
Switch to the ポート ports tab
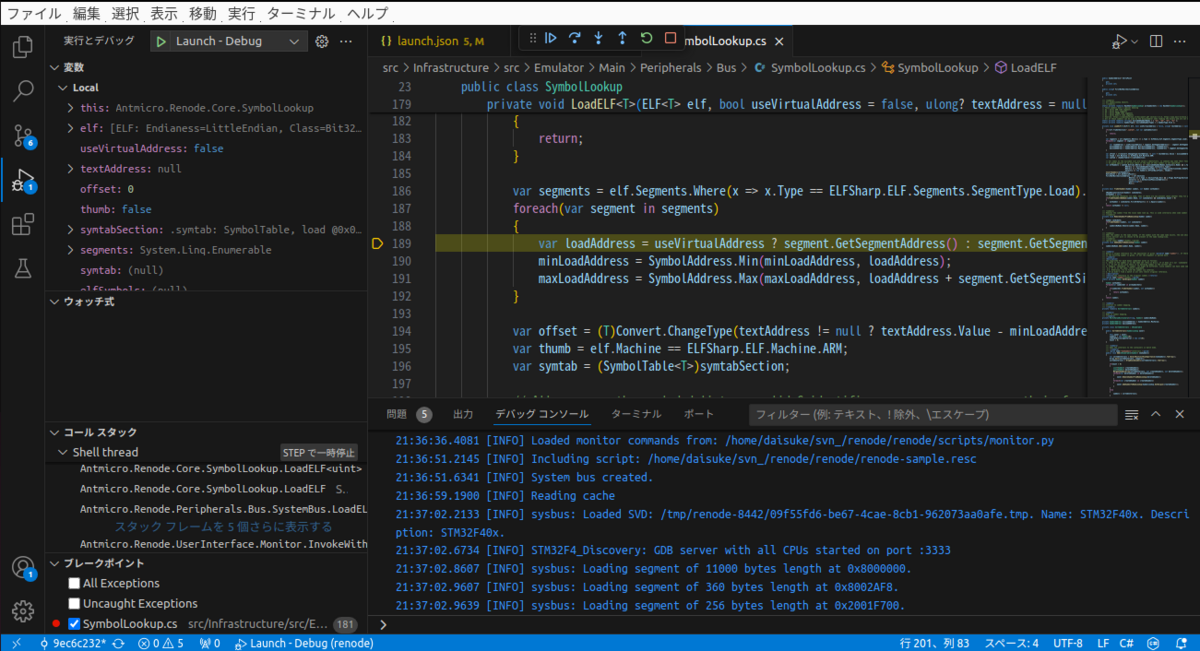click(699, 414)
